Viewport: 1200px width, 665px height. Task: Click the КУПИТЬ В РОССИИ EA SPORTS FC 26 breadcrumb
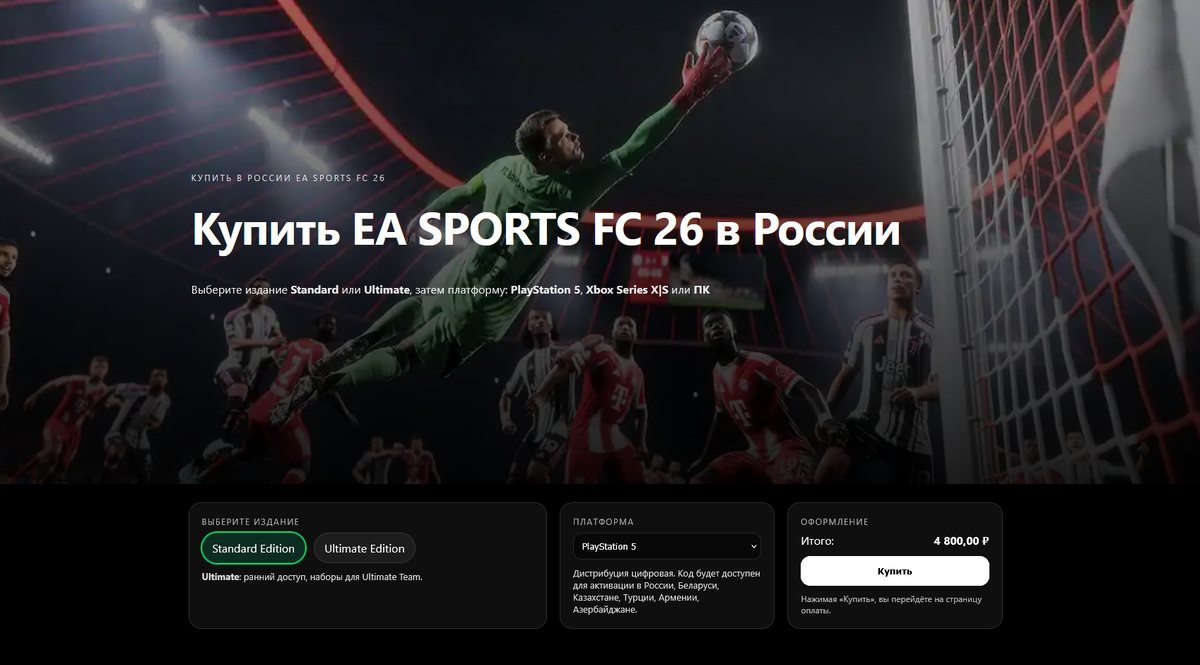click(x=288, y=178)
